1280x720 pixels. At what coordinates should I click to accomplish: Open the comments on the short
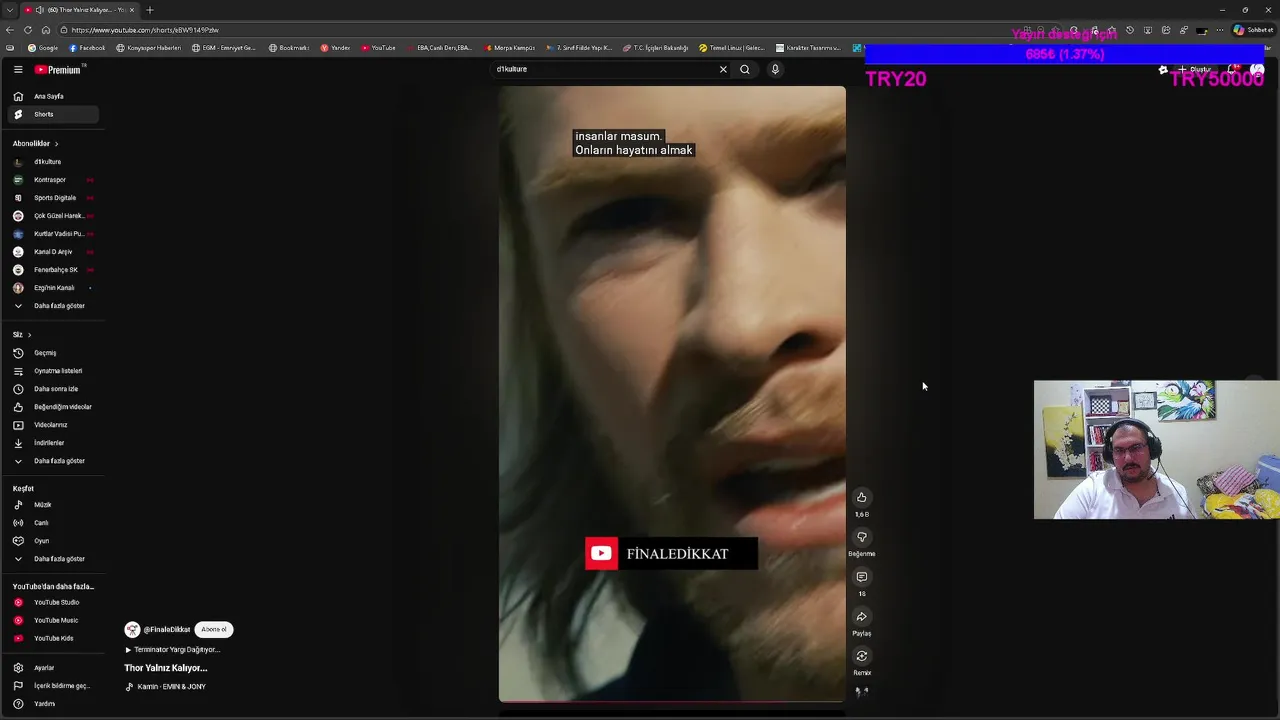coord(861,577)
